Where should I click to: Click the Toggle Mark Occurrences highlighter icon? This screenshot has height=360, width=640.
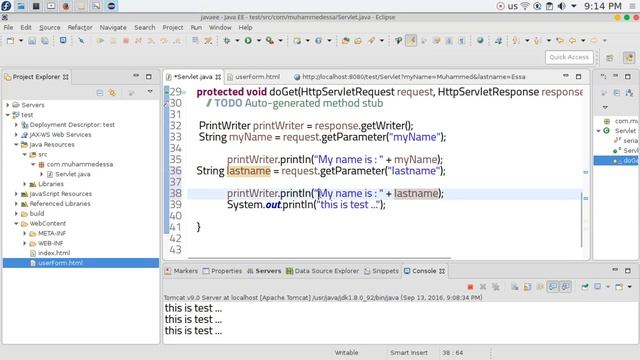(x=411, y=40)
